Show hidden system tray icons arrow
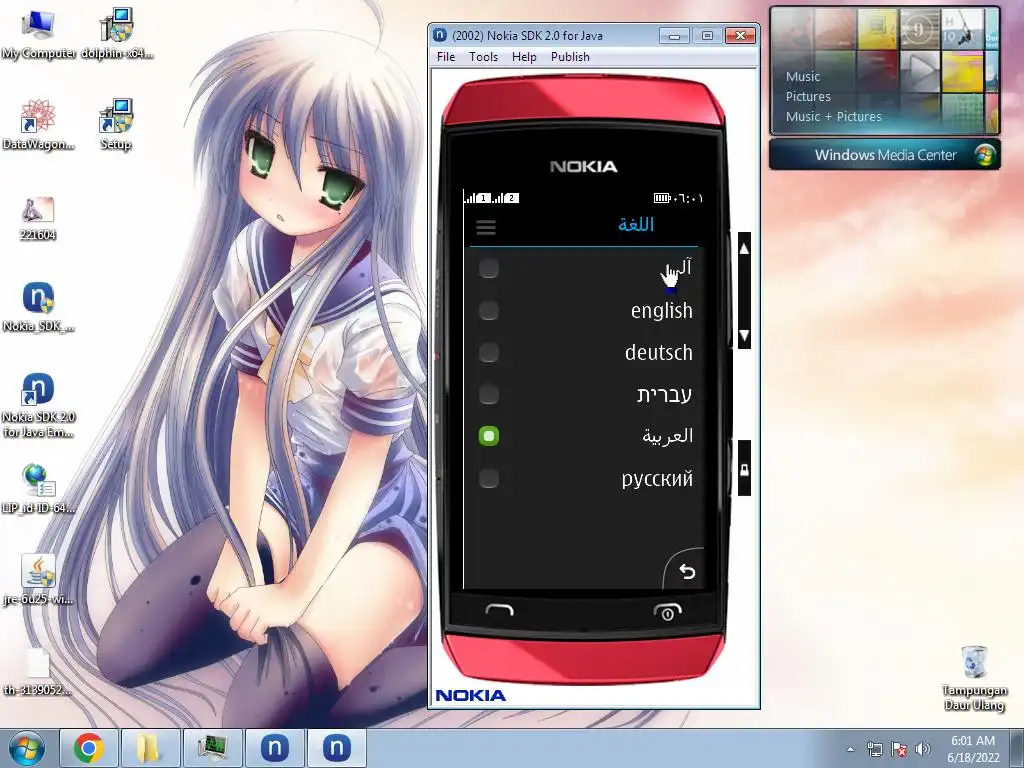Viewport: 1024px width, 768px height. (x=850, y=749)
